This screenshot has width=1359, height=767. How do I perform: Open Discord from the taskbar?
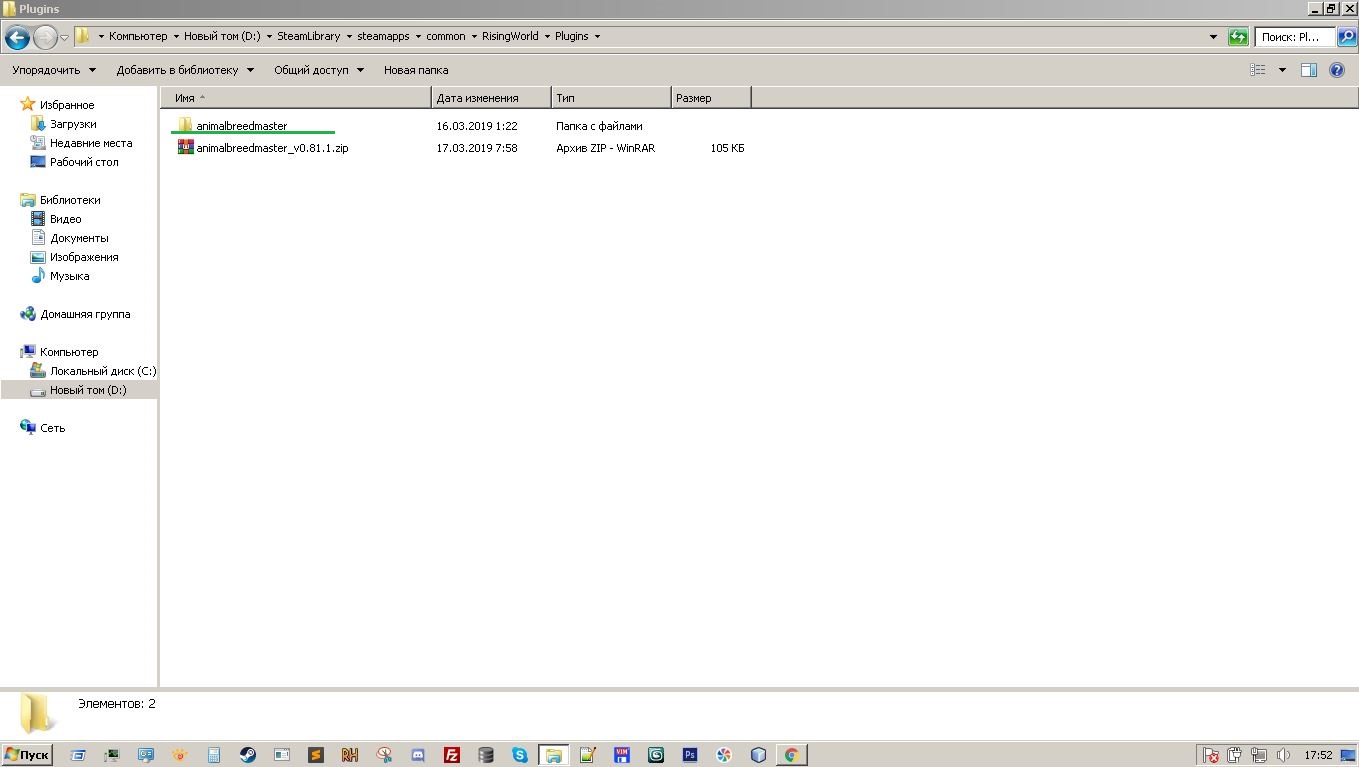(x=418, y=755)
